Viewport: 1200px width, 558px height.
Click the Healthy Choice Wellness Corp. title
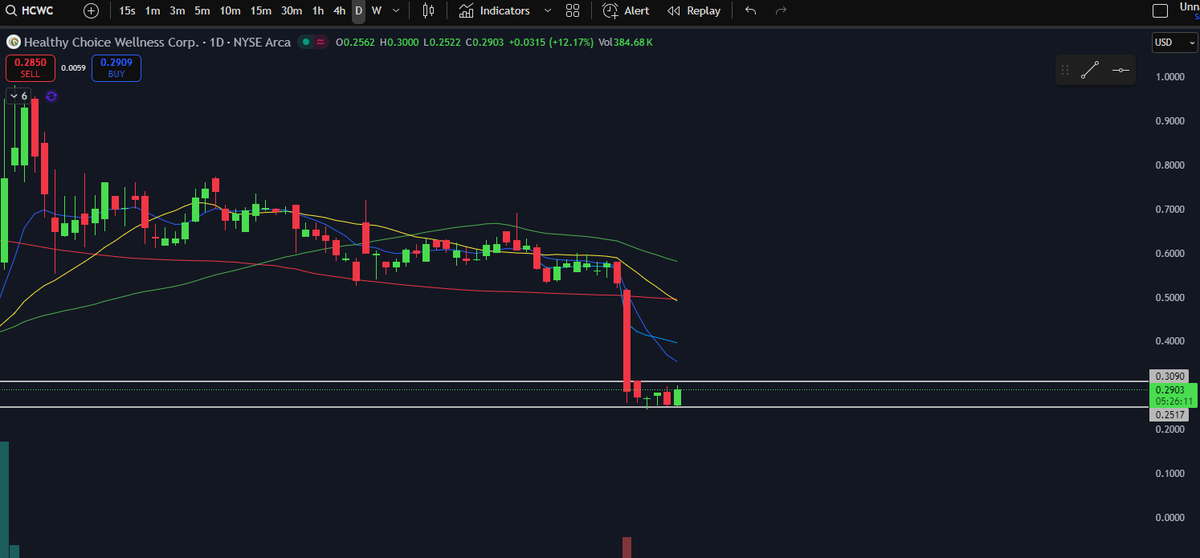(x=110, y=42)
